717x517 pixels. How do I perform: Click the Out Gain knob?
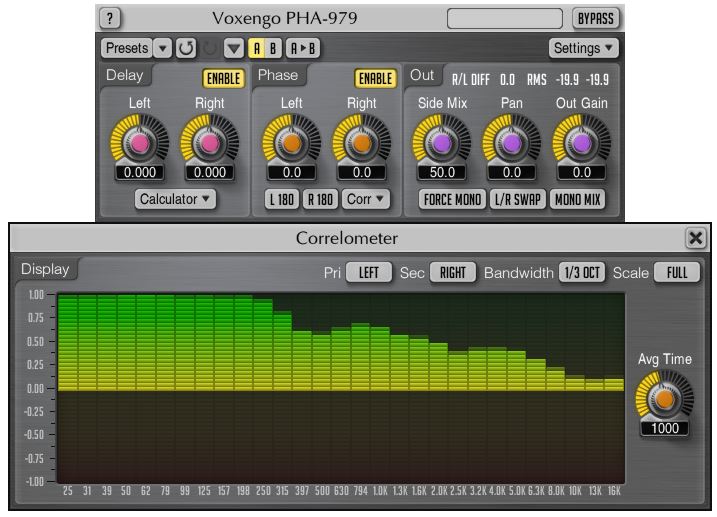click(x=582, y=144)
